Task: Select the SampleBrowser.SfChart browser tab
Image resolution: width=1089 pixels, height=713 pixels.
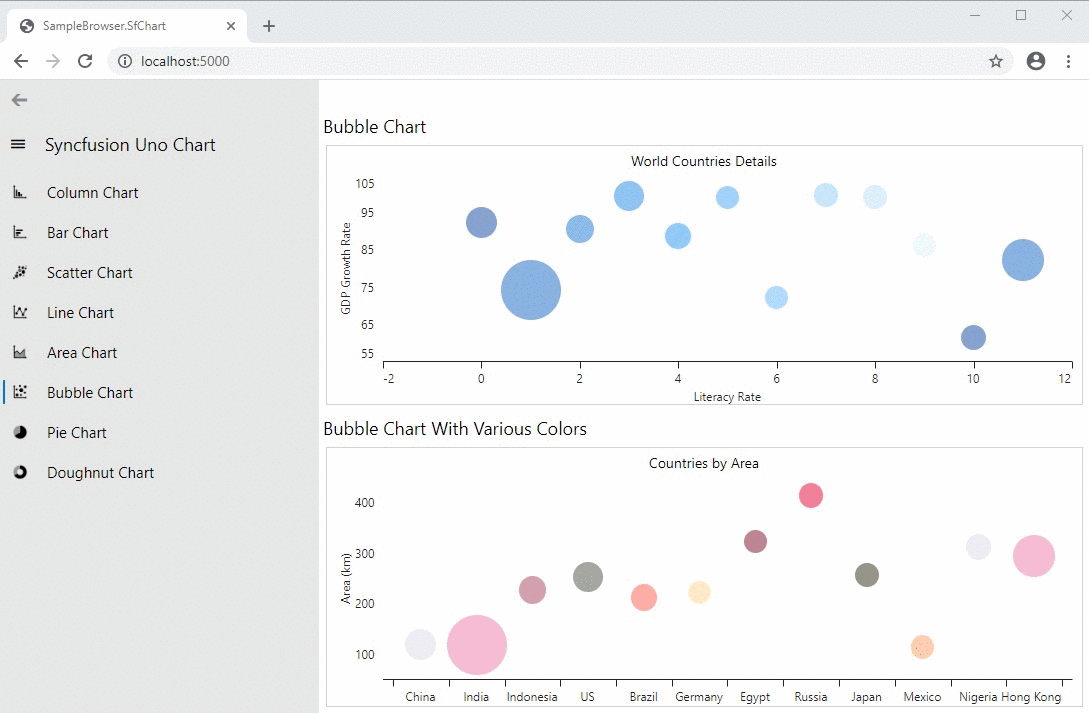Action: point(120,25)
